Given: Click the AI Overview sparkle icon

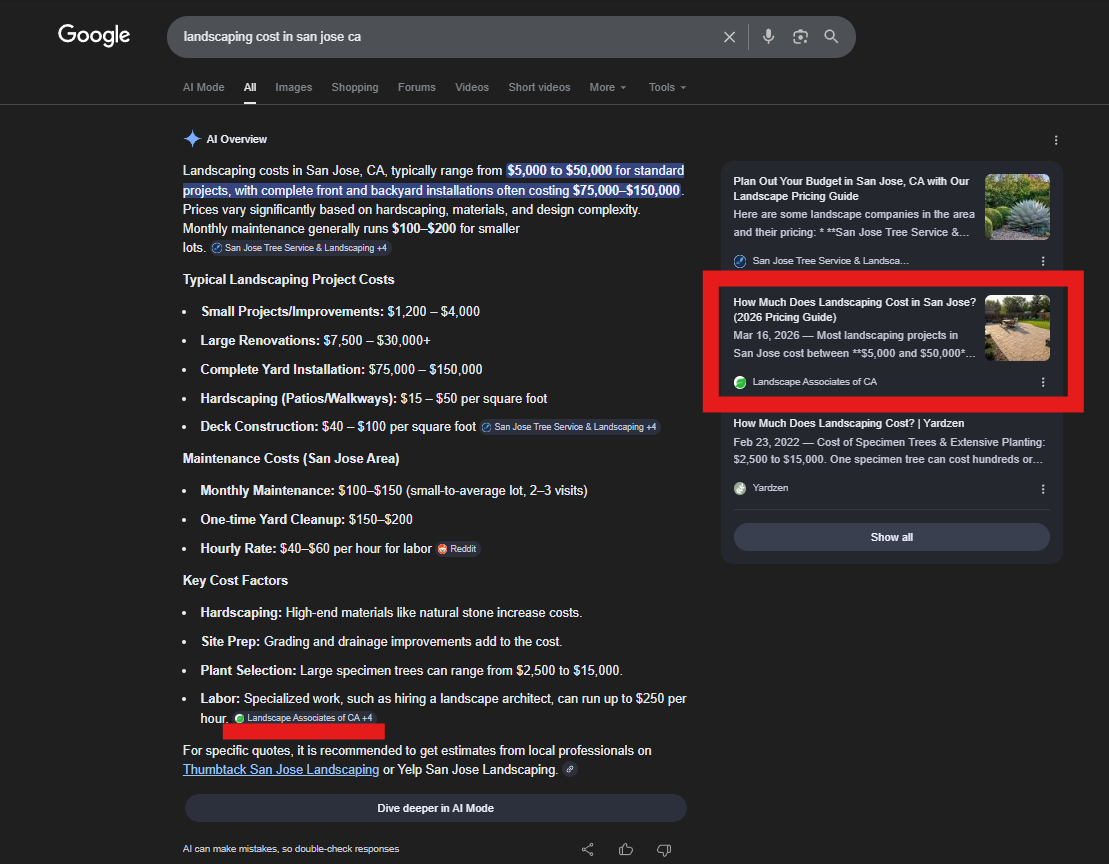Looking at the screenshot, I should tap(192, 139).
